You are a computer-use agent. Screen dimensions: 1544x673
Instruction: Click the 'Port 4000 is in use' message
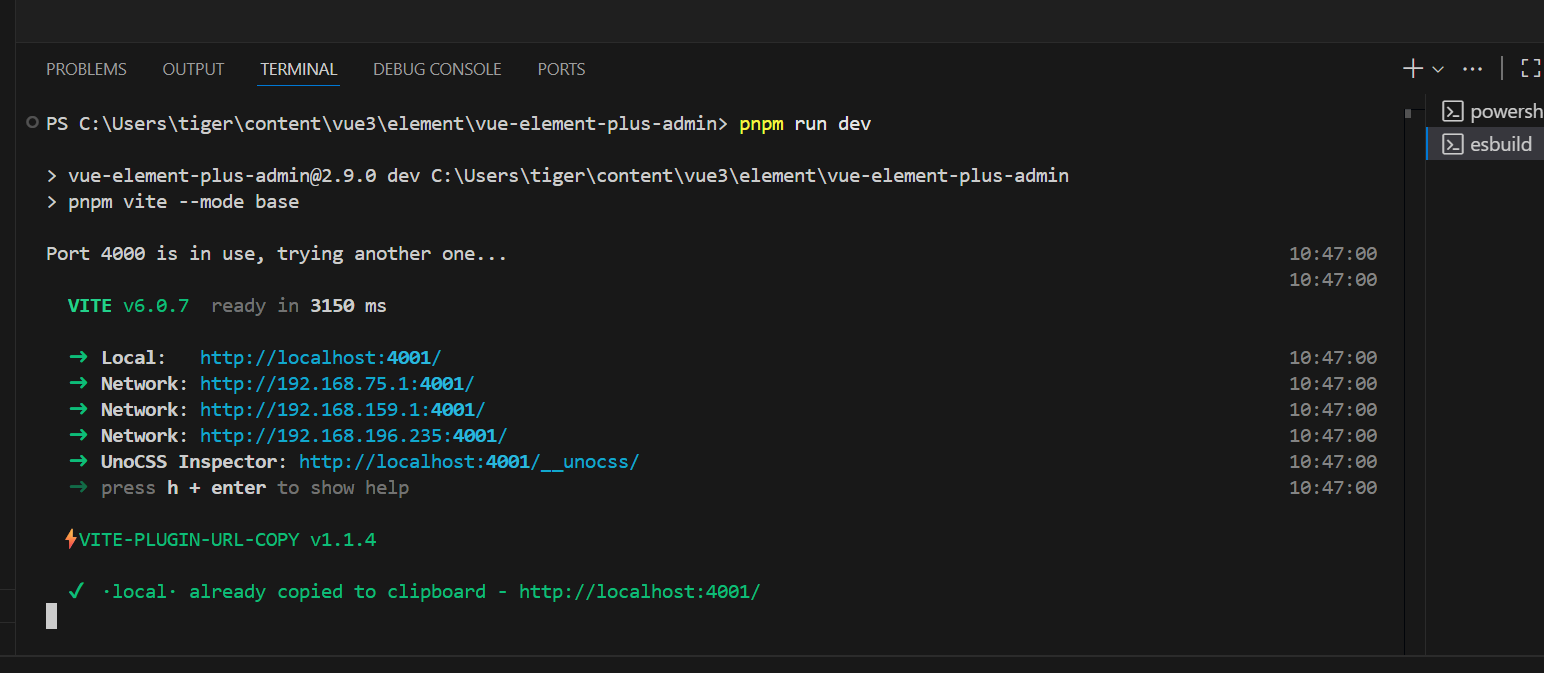tap(277, 253)
